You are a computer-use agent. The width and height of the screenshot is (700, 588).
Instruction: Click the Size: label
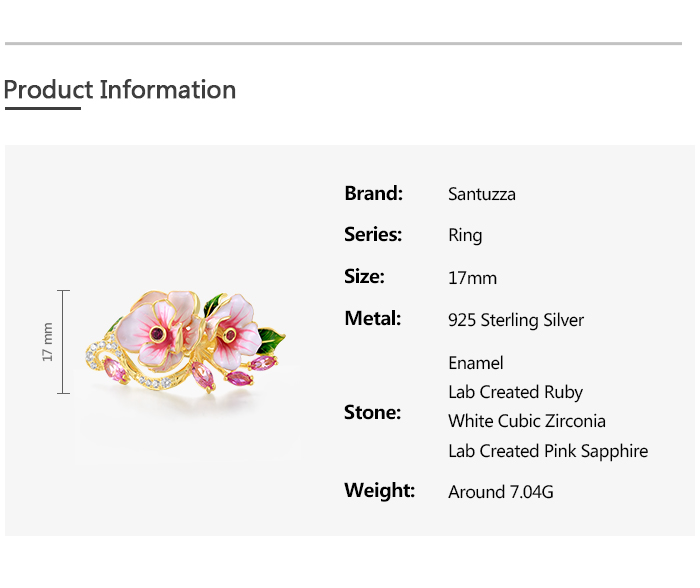pyautogui.click(x=364, y=277)
